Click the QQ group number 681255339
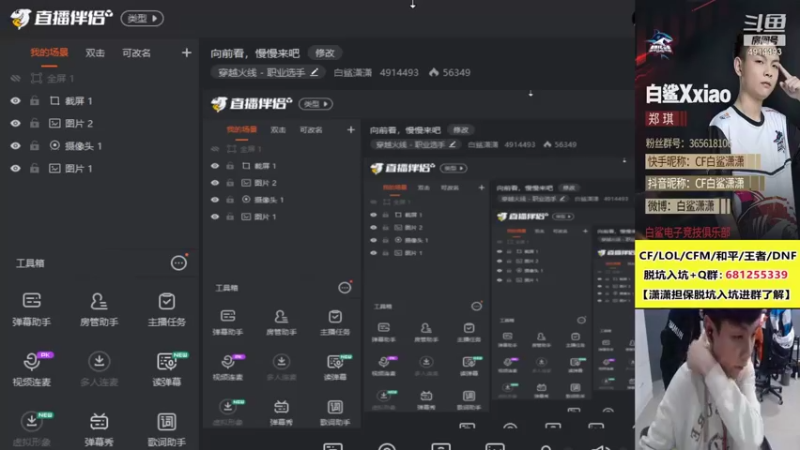Screen dimensions: 800x450 click(x=756, y=275)
